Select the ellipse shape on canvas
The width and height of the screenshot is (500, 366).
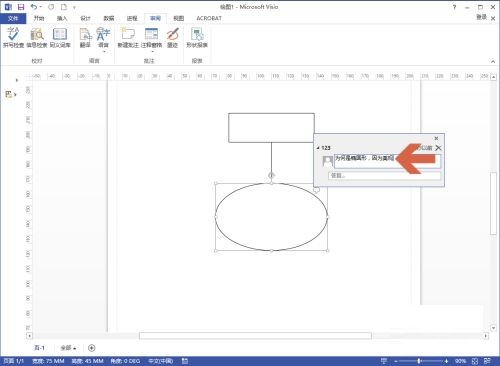pyautogui.click(x=271, y=217)
